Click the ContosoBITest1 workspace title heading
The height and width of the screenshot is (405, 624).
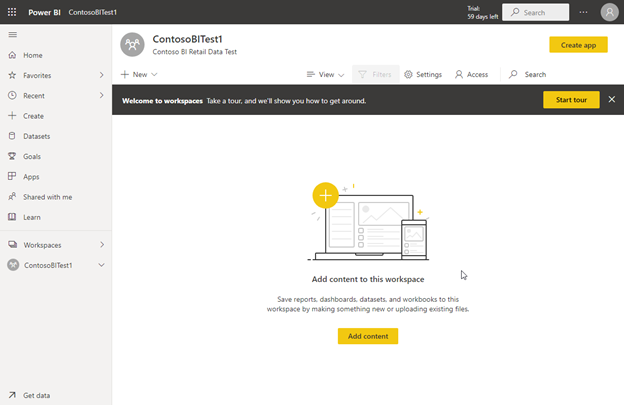click(187, 39)
